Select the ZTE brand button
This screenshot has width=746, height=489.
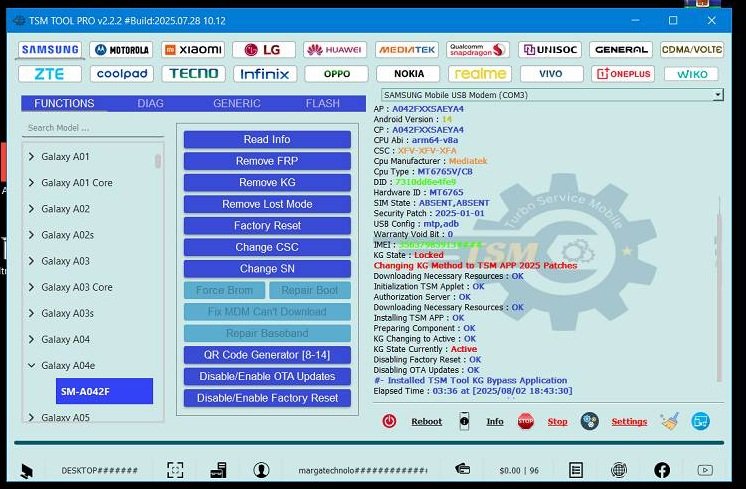point(50,74)
